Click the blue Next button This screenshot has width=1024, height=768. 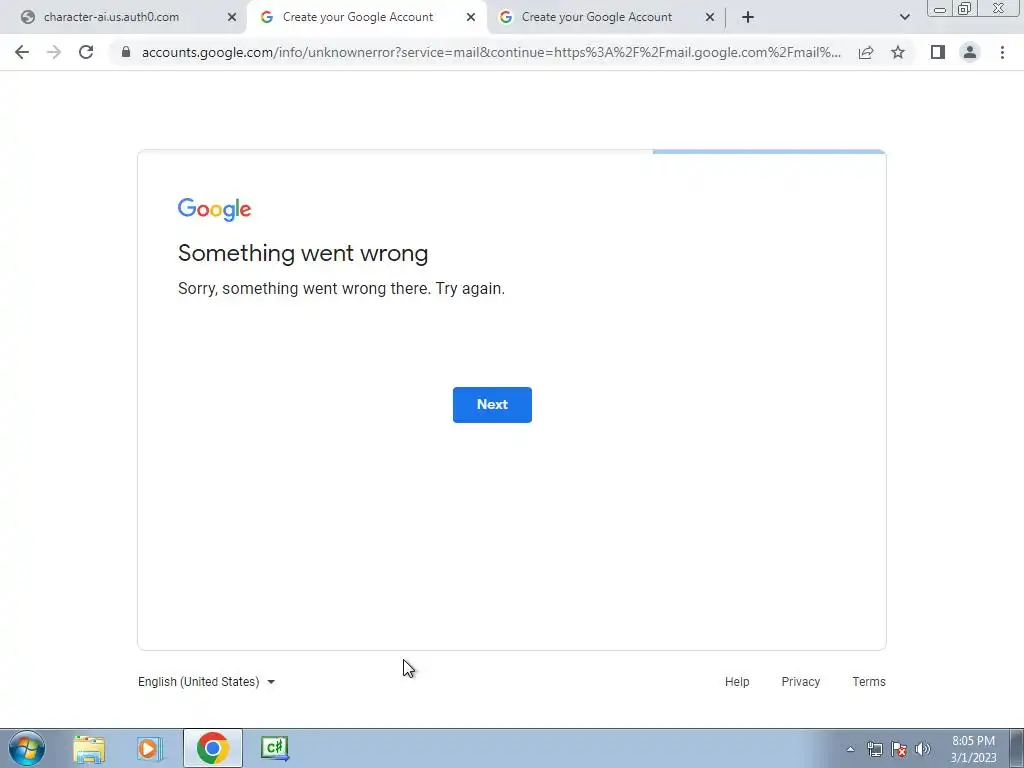492,405
